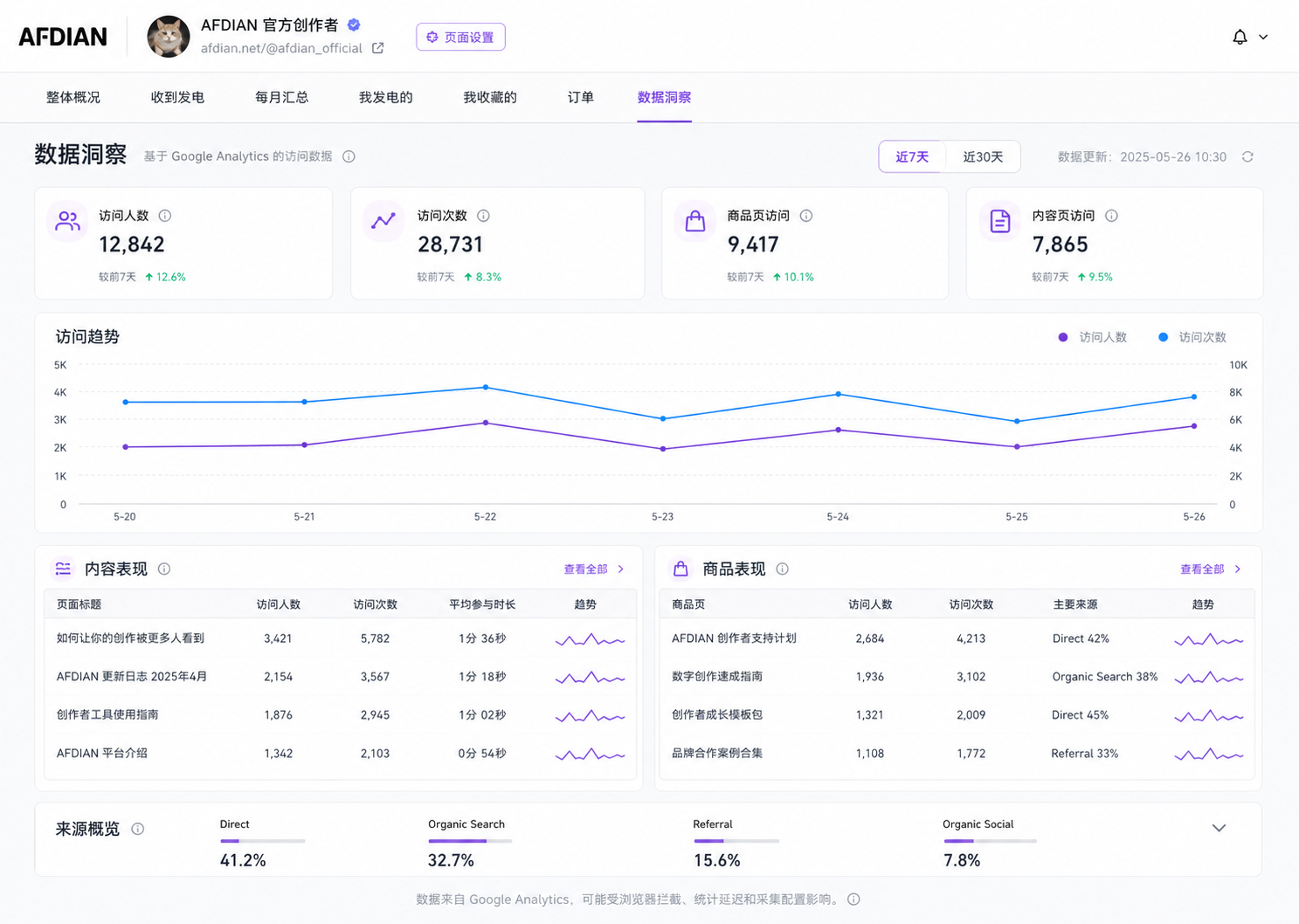Viewport: 1299px width, 924px height.
Task: Show info for 内容表现 section
Action: pyautogui.click(x=164, y=569)
